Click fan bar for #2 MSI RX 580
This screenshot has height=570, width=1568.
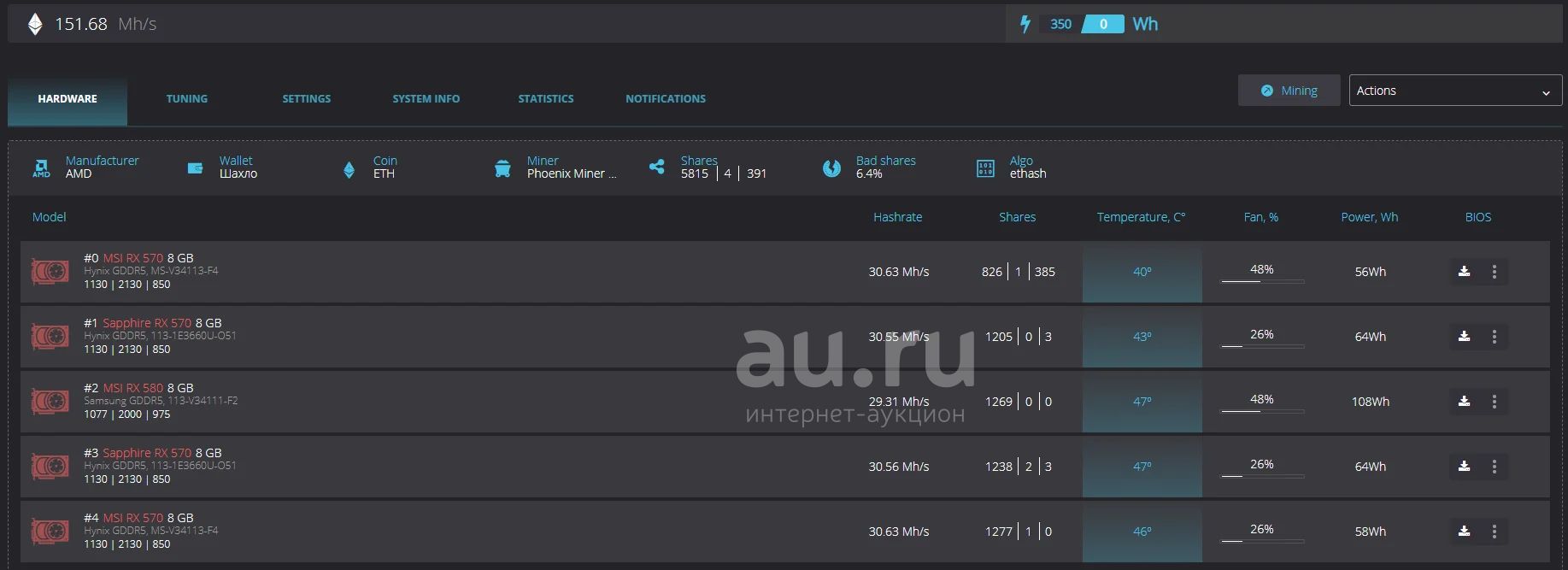(1262, 410)
